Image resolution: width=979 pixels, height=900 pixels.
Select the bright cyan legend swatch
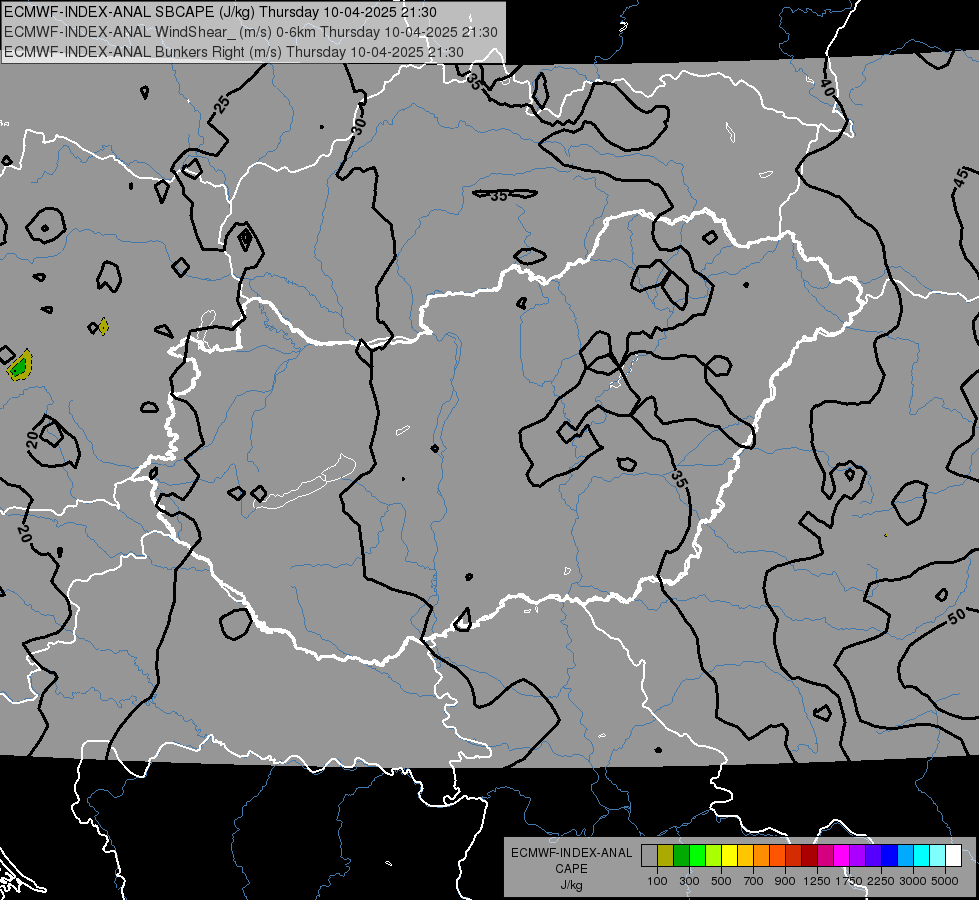[x=922, y=856]
